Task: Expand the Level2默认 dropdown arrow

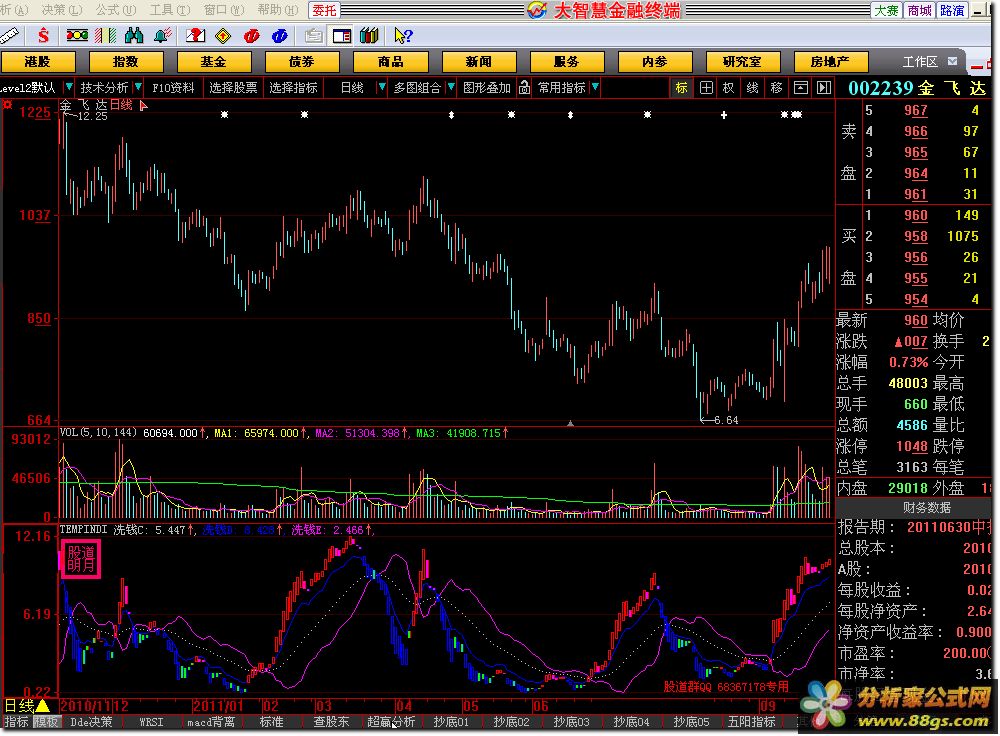Action: tap(69, 87)
